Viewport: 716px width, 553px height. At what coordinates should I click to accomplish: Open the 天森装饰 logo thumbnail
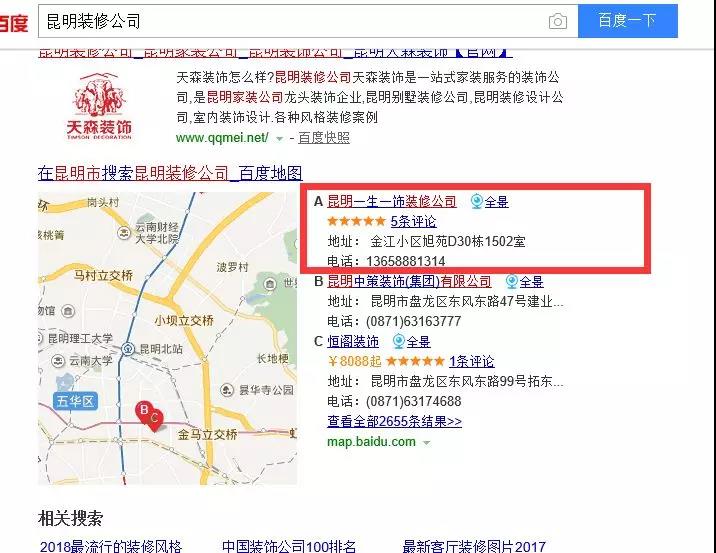(99, 106)
